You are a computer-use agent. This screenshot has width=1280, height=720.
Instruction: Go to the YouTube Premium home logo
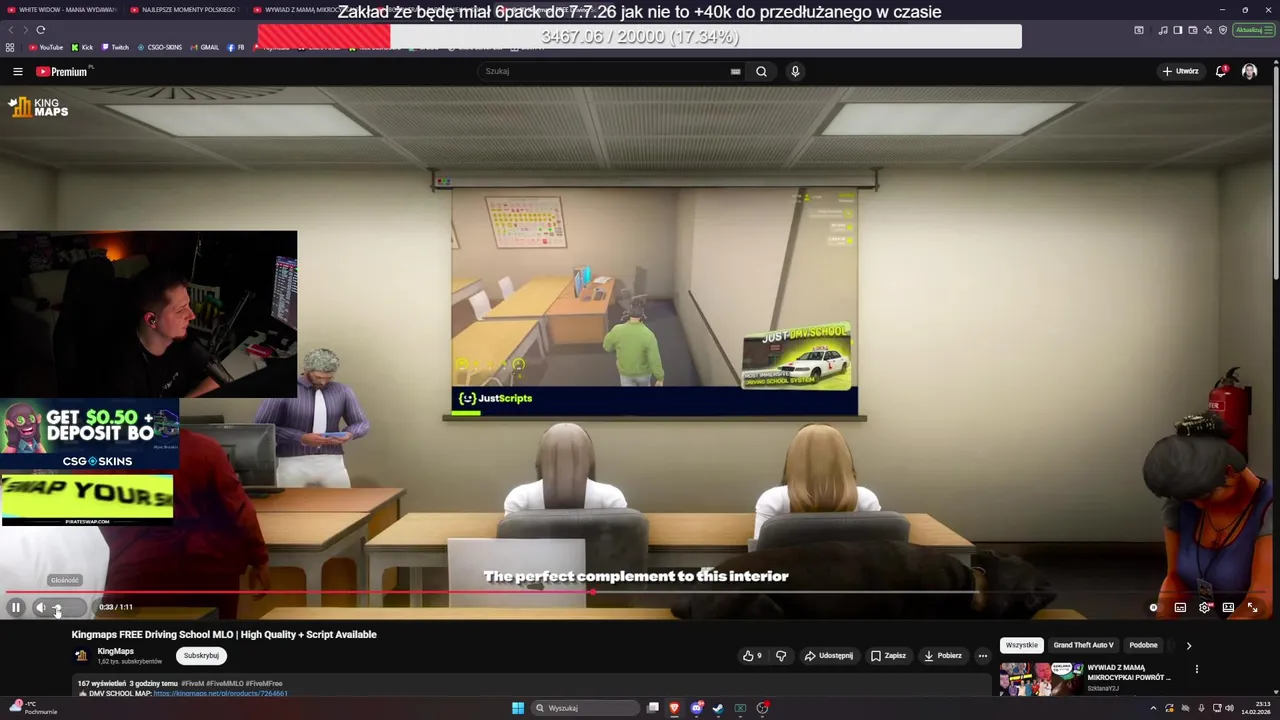click(x=62, y=71)
